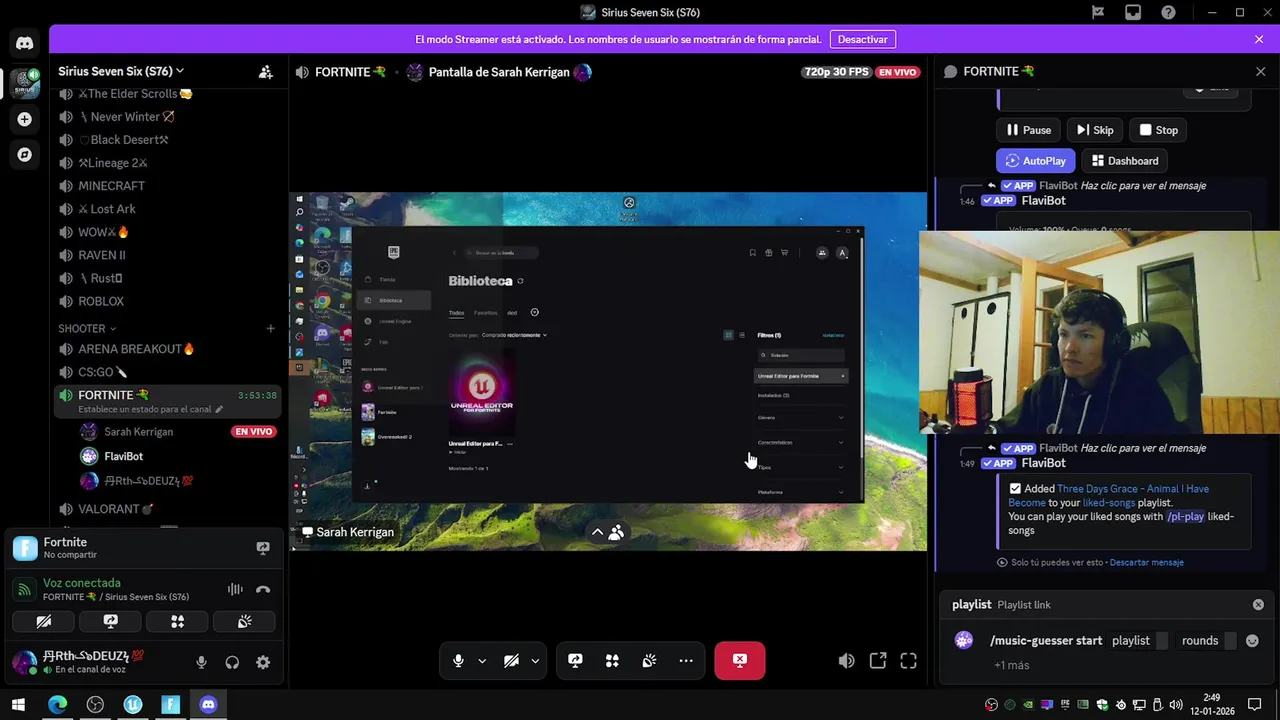Pause the music playback
This screenshot has height=720, width=1280.
coord(1028,130)
